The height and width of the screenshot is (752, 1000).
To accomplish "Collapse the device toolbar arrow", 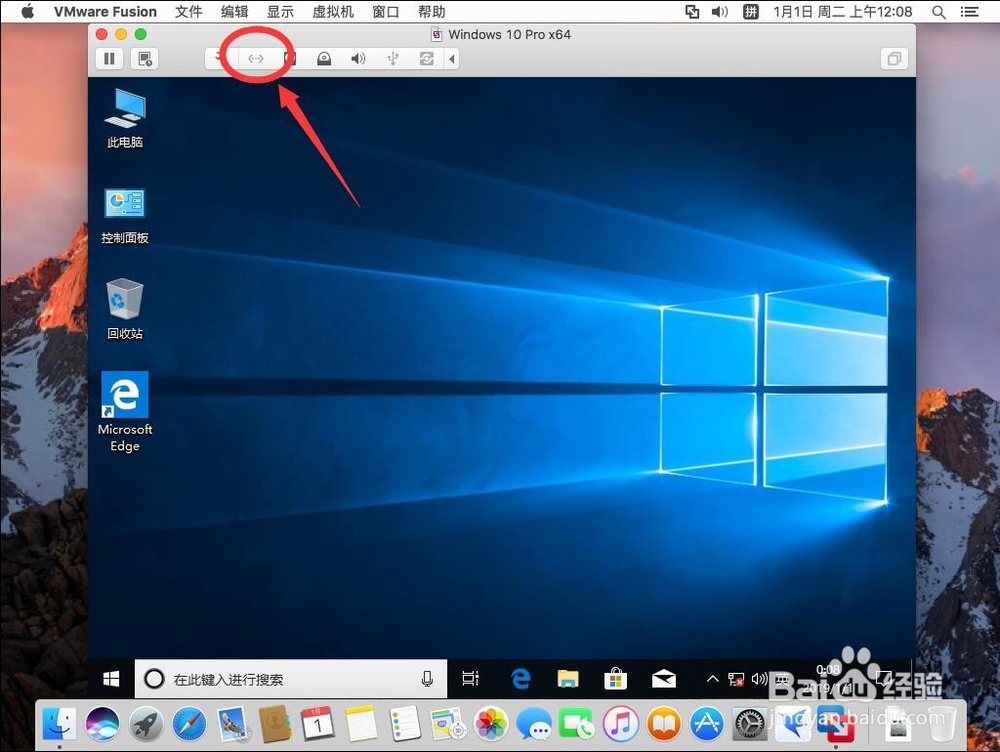I will [x=452, y=59].
